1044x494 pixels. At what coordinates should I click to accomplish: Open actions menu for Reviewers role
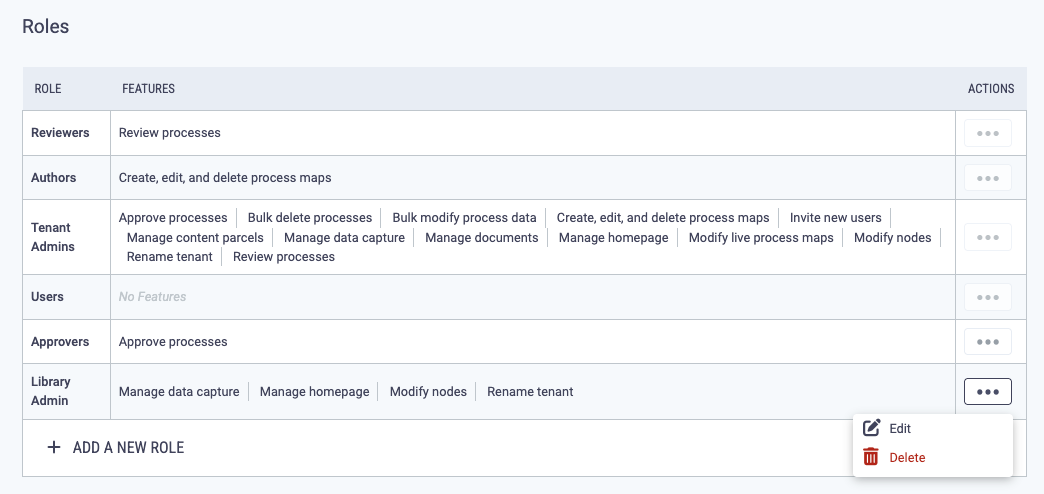987,133
